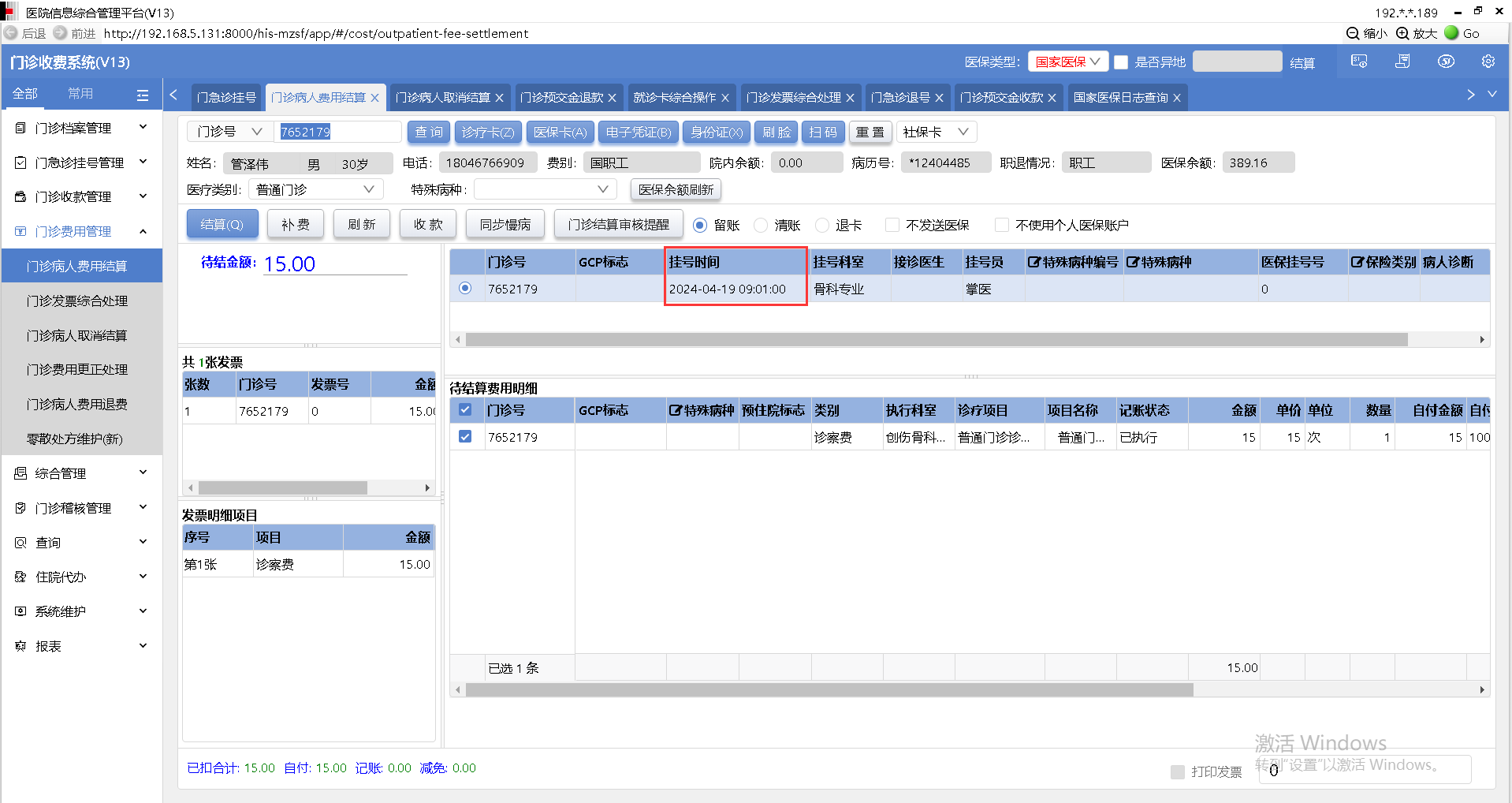Select the 留账 radio button
The height and width of the screenshot is (803, 1512).
point(700,226)
